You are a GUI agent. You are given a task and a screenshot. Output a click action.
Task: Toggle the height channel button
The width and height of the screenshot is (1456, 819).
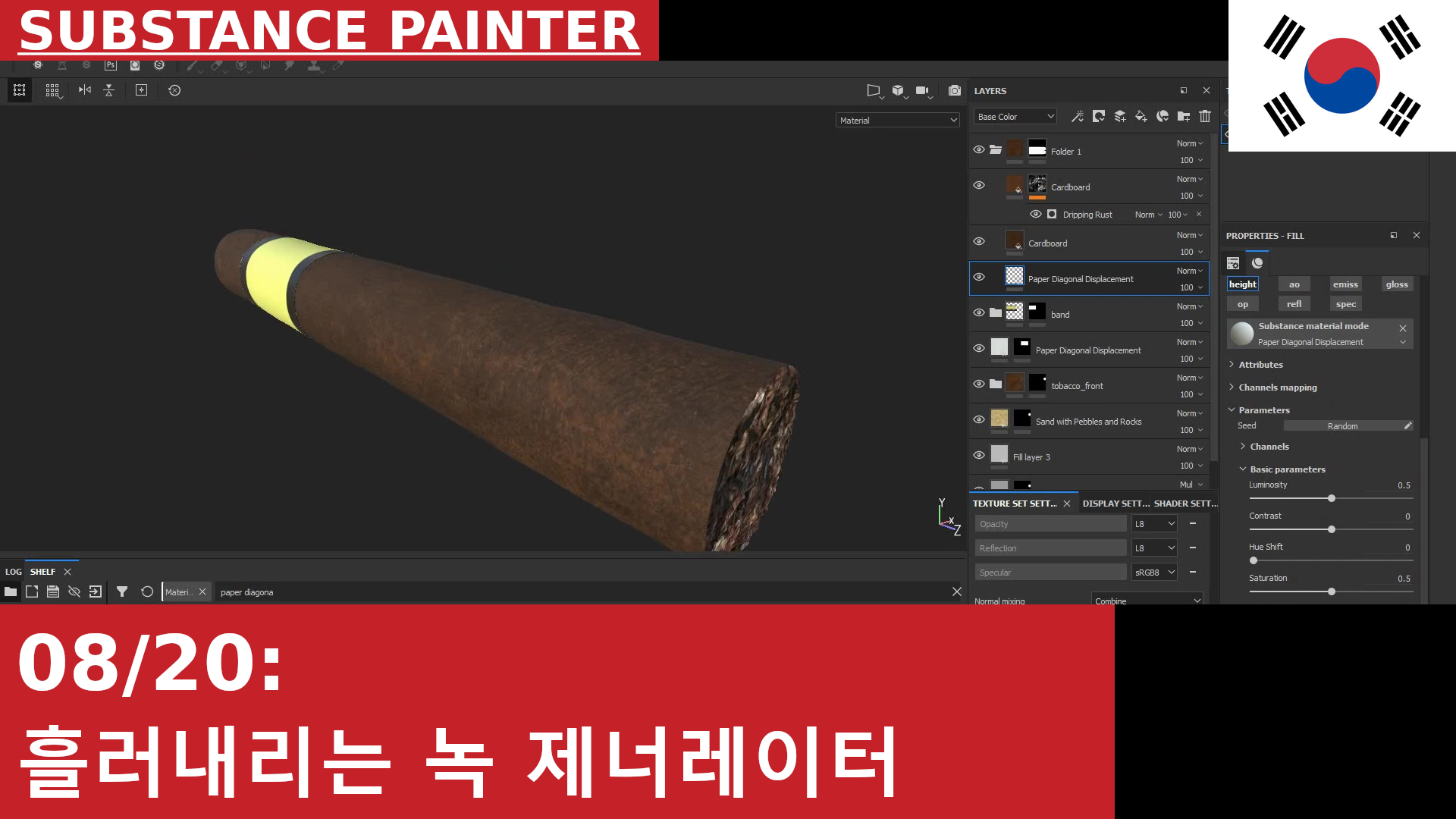(x=1243, y=284)
